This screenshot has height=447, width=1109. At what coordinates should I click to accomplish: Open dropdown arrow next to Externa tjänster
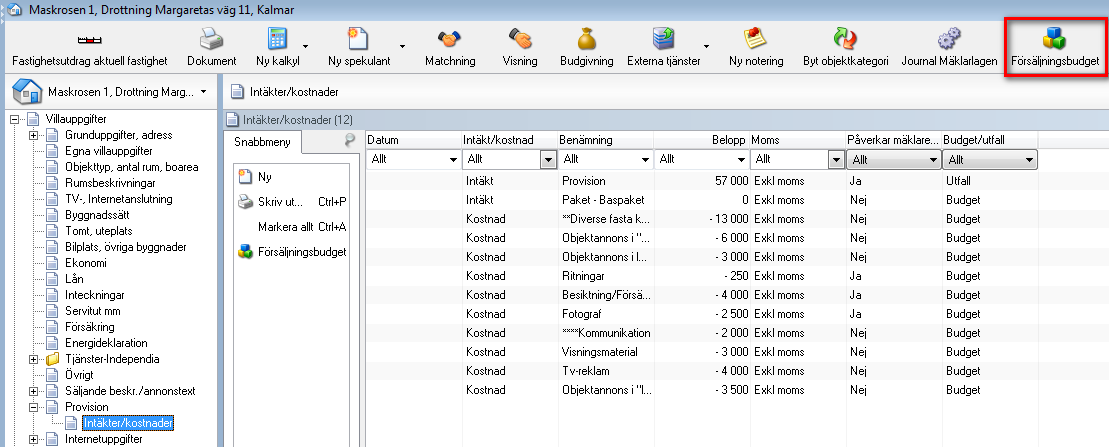pyautogui.click(x=707, y=47)
